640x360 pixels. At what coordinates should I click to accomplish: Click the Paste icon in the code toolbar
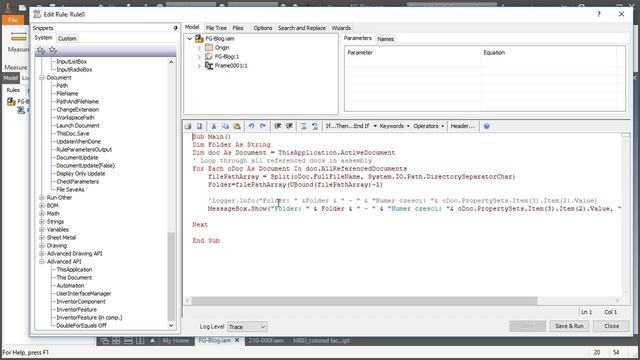pyautogui.click(x=237, y=126)
